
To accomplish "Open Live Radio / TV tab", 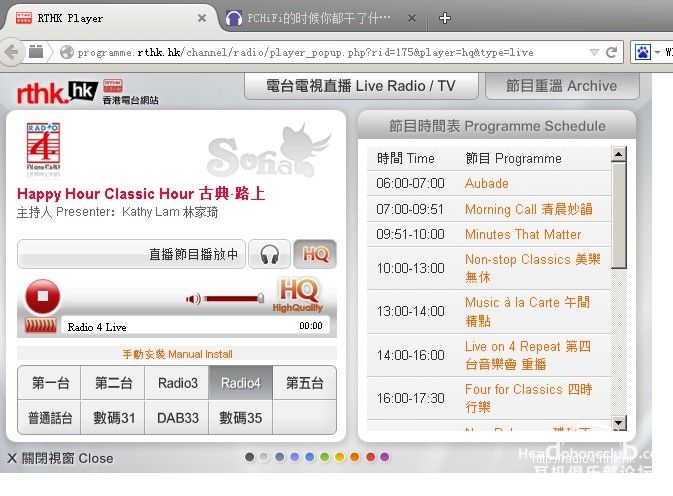I will click(x=361, y=86).
